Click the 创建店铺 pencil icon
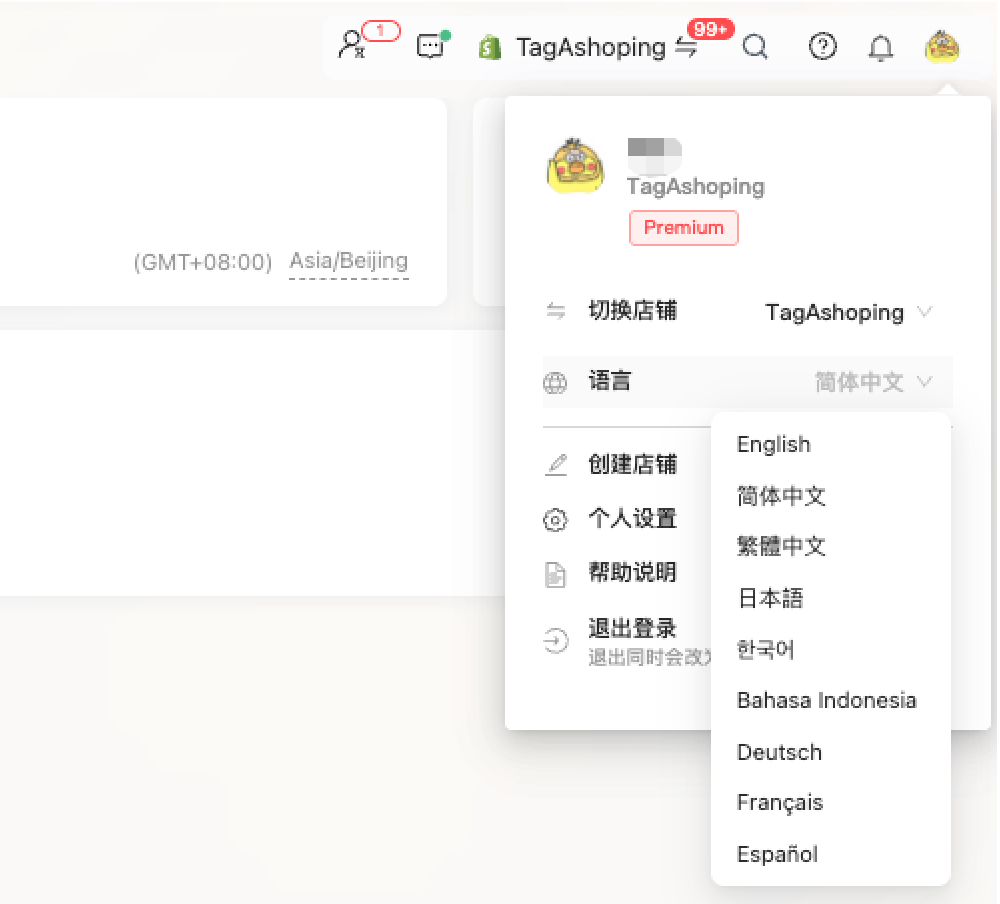 click(556, 464)
